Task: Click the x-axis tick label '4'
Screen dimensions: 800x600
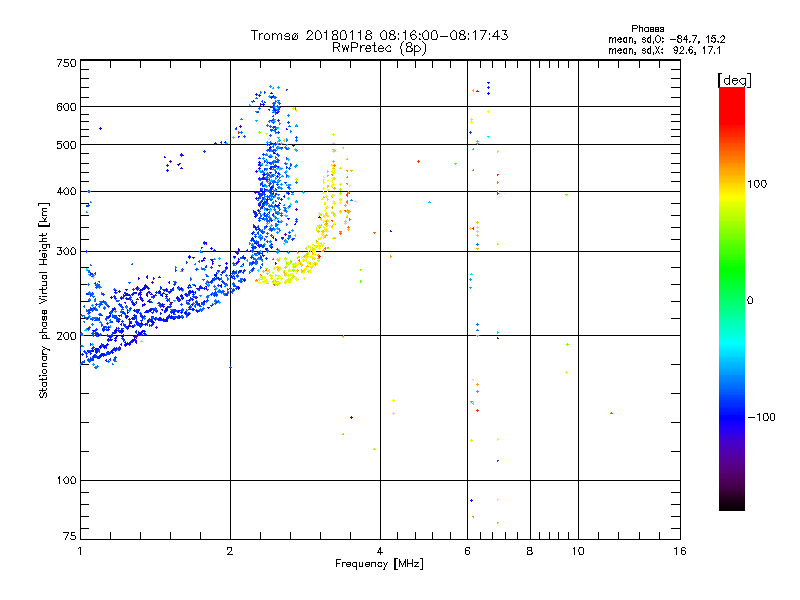Action: pos(380,551)
